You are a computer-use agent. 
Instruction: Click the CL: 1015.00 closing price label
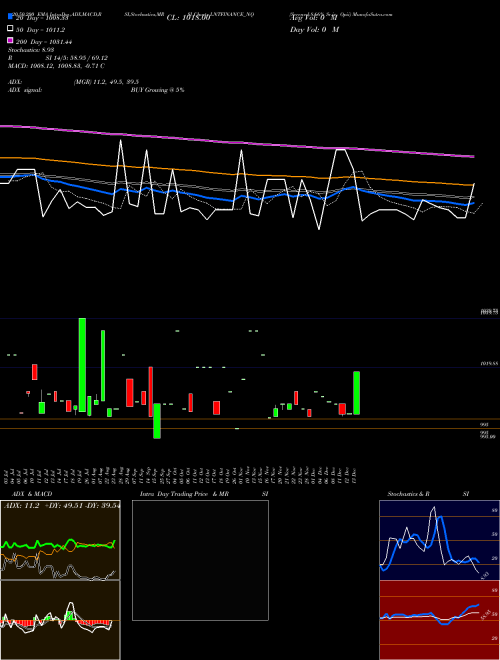pos(188,18)
